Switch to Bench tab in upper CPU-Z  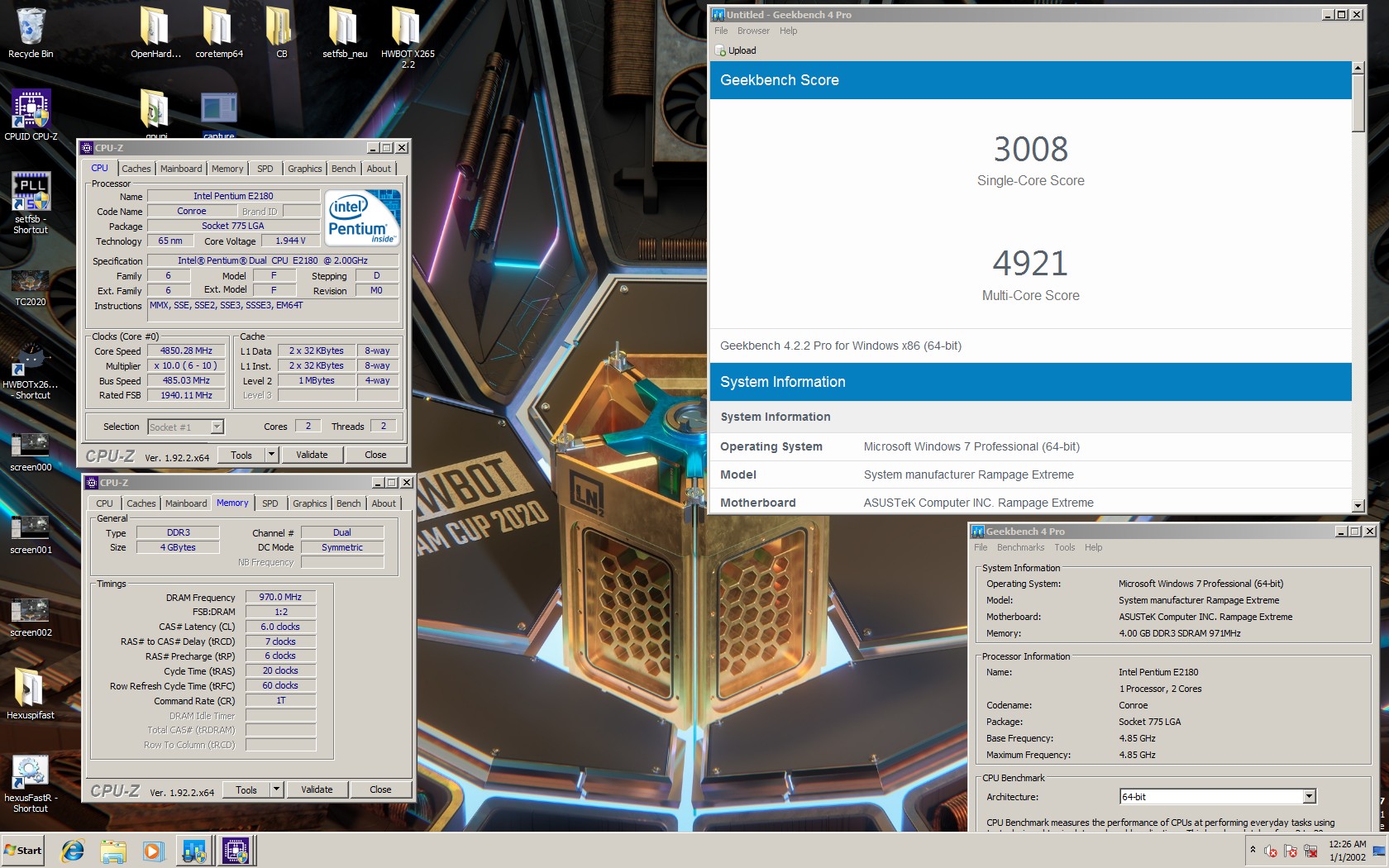click(x=344, y=169)
